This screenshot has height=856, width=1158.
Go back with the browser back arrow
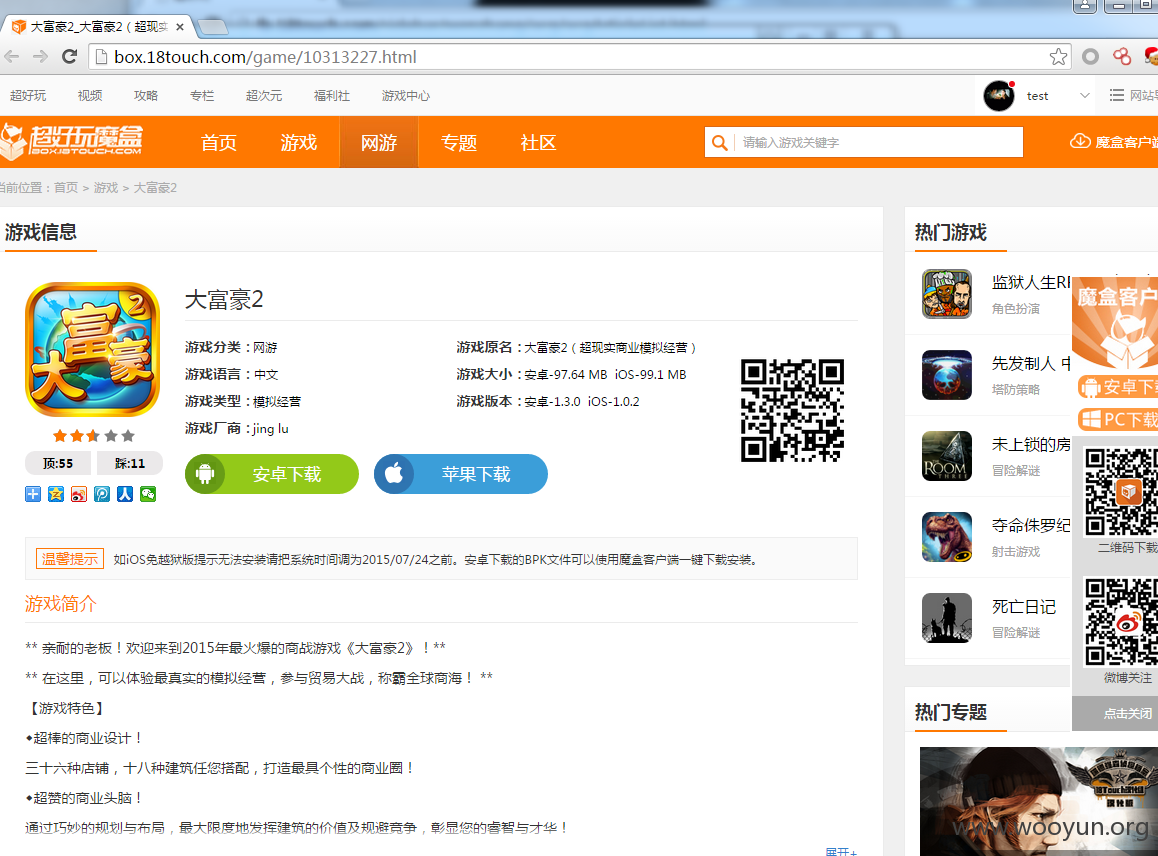pos(12,57)
